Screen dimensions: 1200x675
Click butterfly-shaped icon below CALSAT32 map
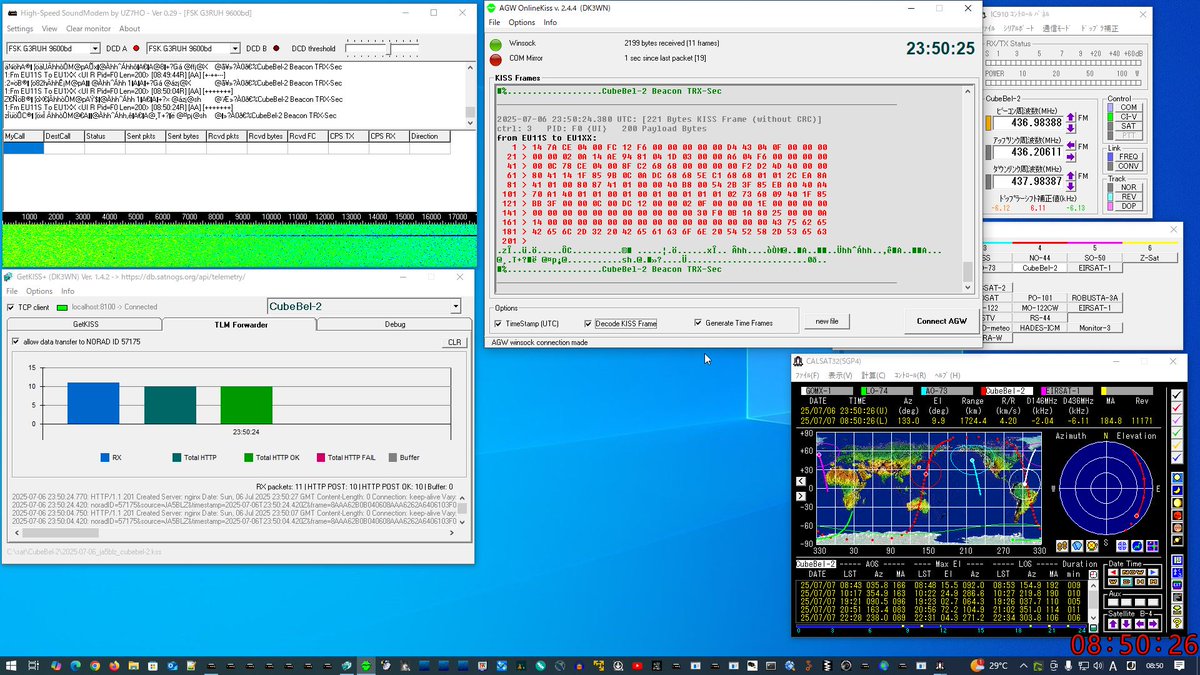[x=1062, y=546]
